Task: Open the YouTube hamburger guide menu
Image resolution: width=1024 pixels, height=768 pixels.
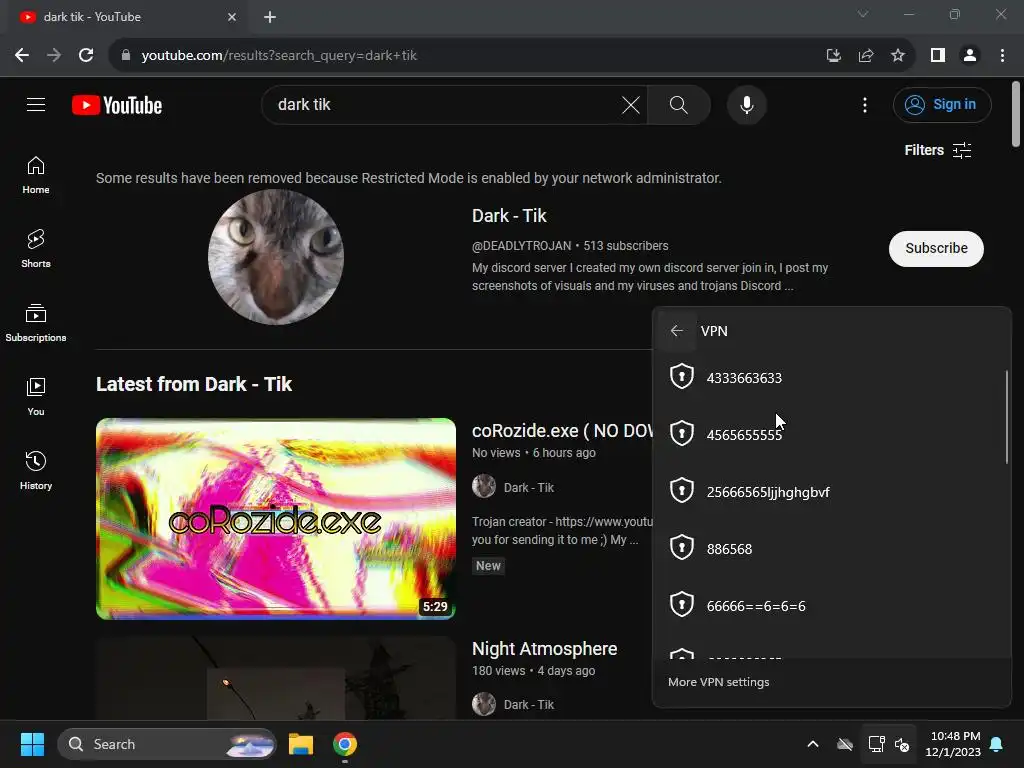Action: click(x=36, y=104)
